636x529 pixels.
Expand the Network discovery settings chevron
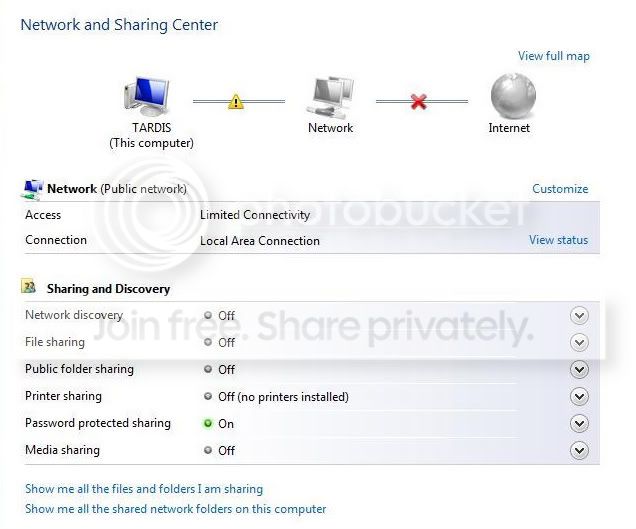(579, 316)
